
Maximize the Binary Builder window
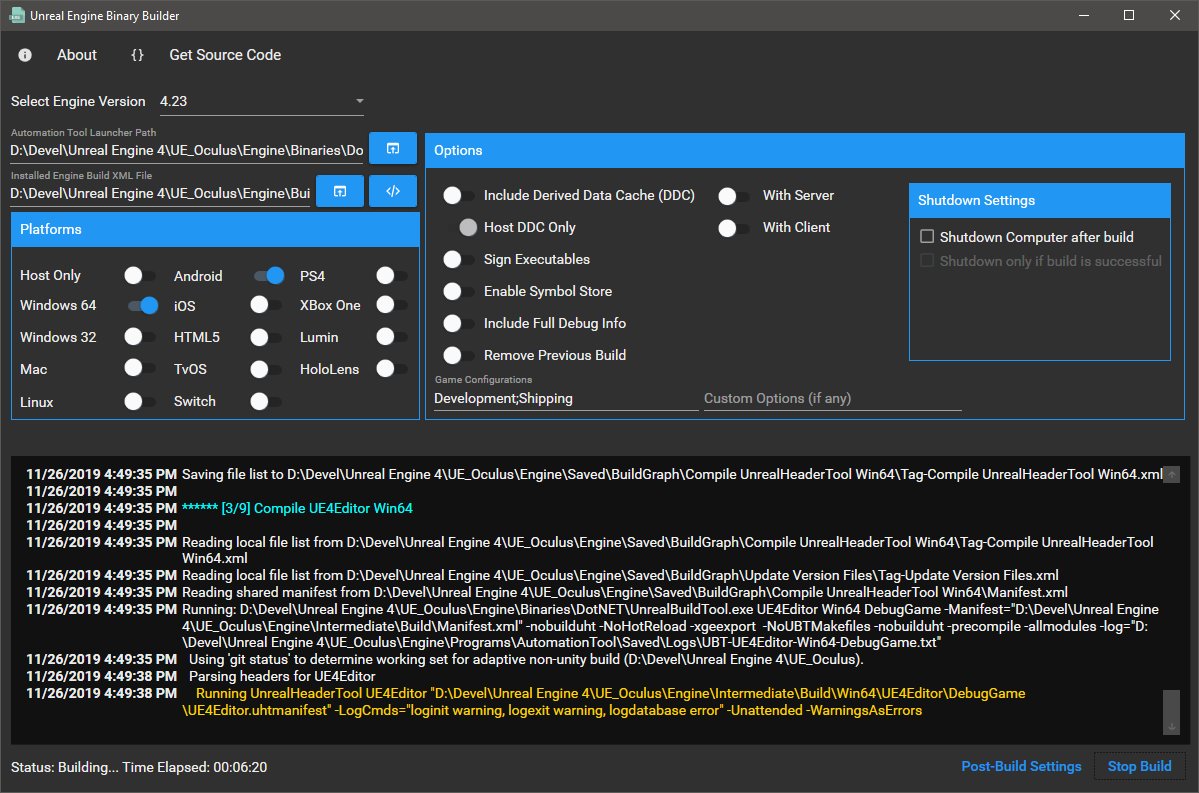click(x=1129, y=15)
